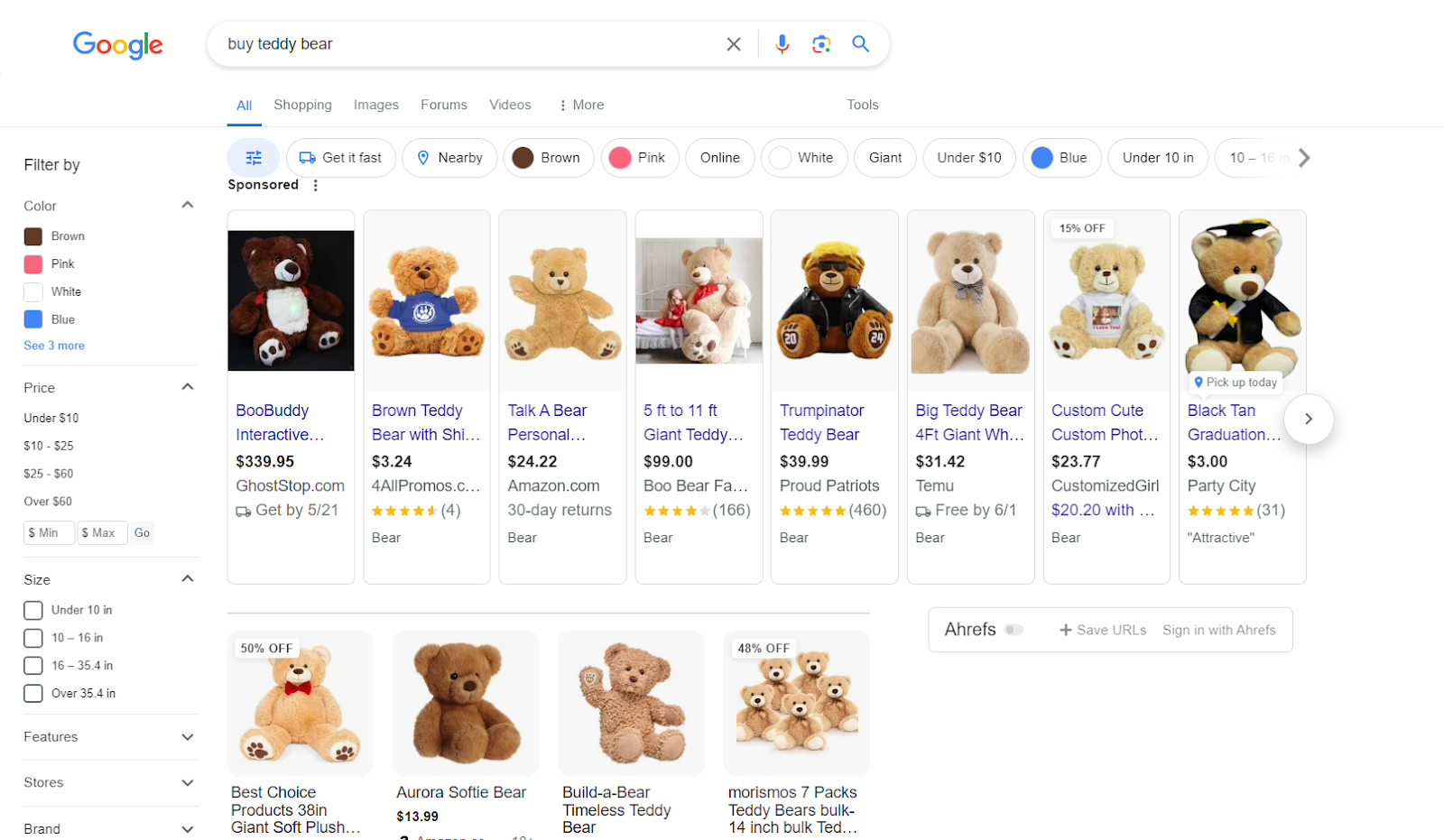Viewport: 1444px width, 840px height.
Task: Collapse the Color filter section
Action: [188, 205]
